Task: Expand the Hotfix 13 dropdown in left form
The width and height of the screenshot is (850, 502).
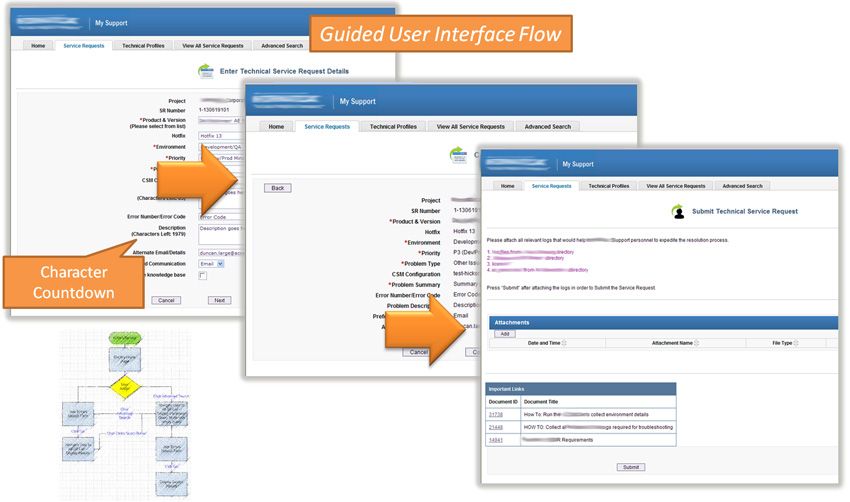Action: 220,135
